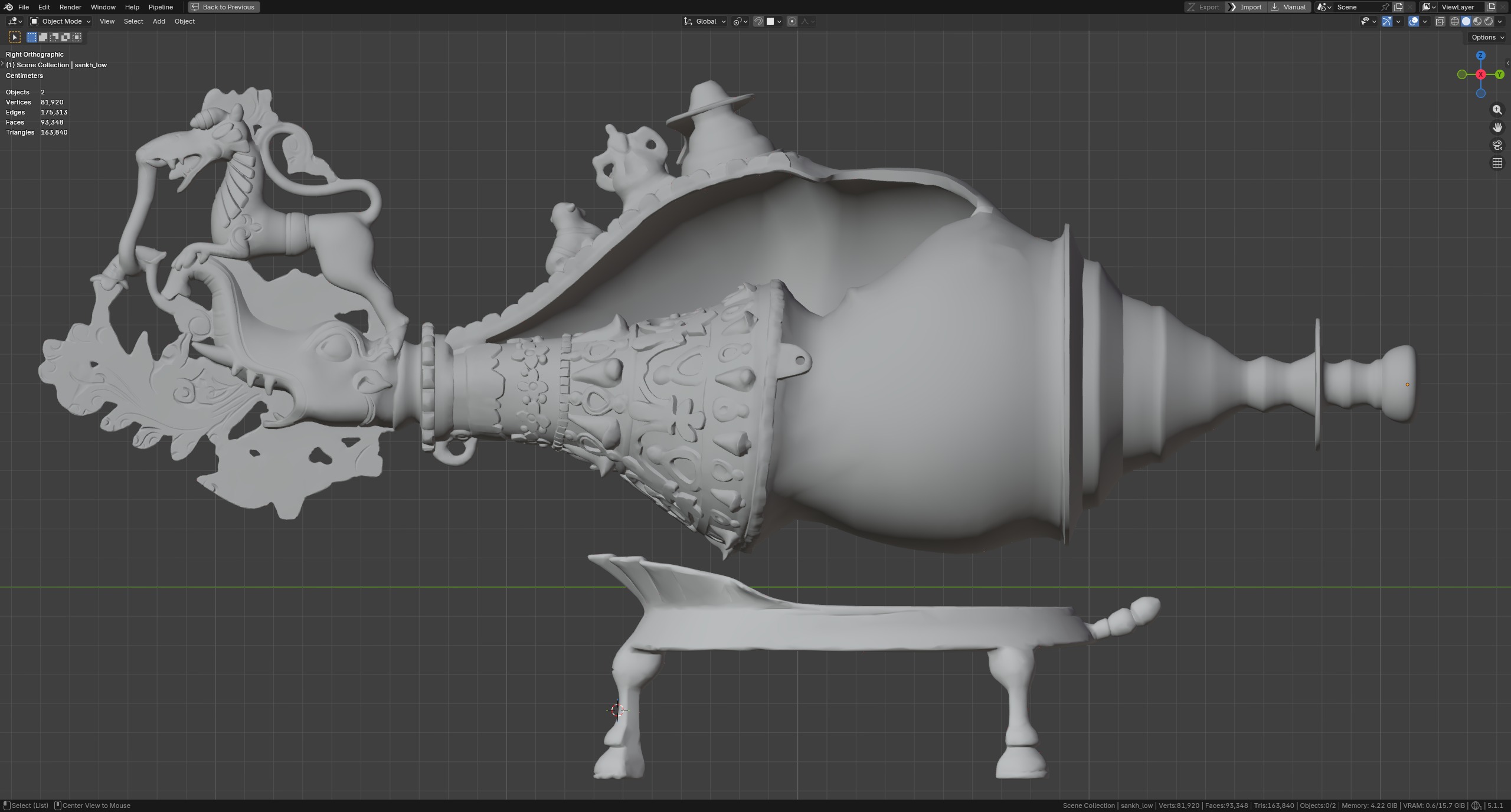Expand the snapping options dropdown

pos(774,21)
